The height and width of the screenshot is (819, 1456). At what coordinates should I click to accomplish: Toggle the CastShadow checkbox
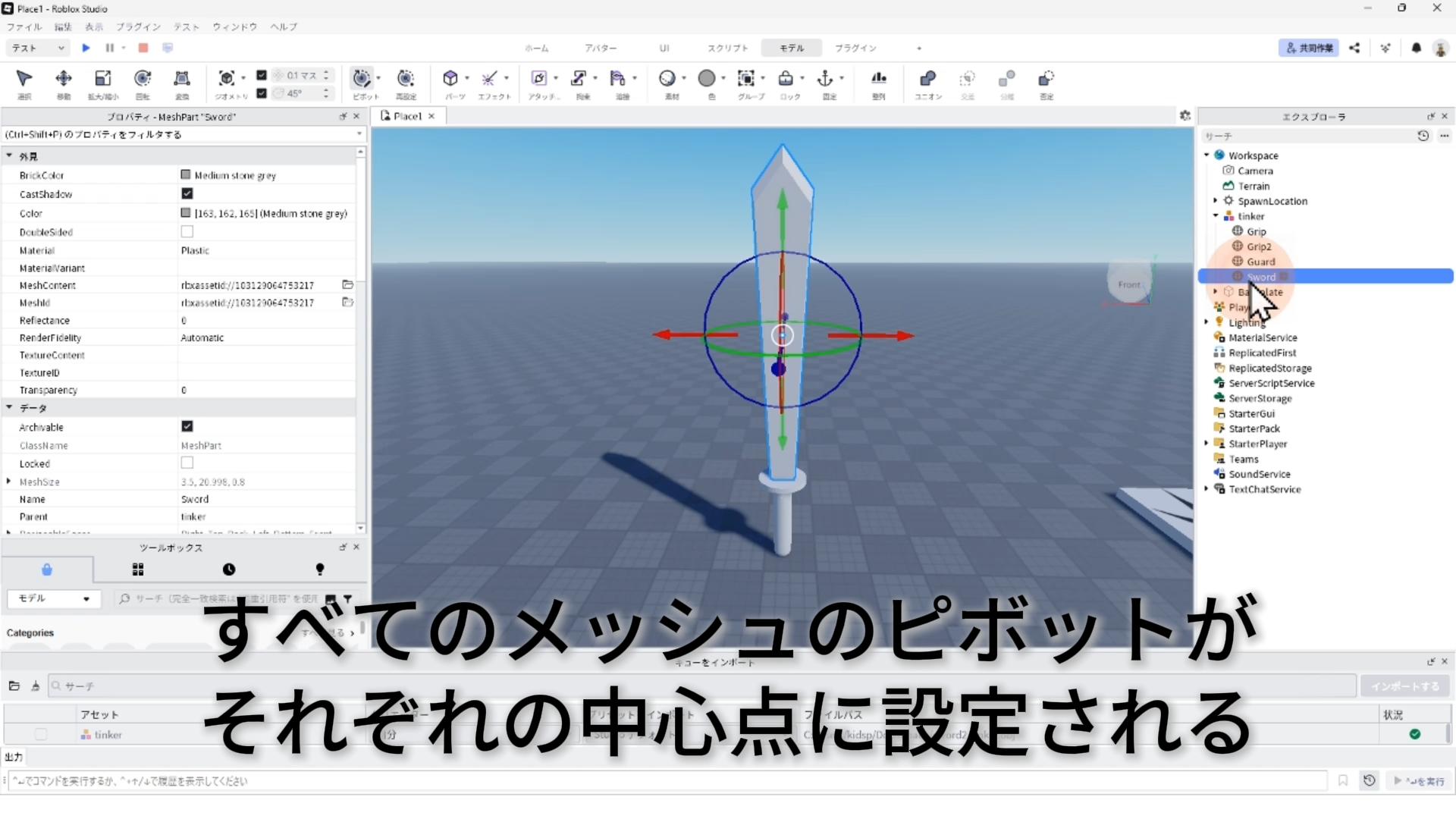pyautogui.click(x=187, y=194)
